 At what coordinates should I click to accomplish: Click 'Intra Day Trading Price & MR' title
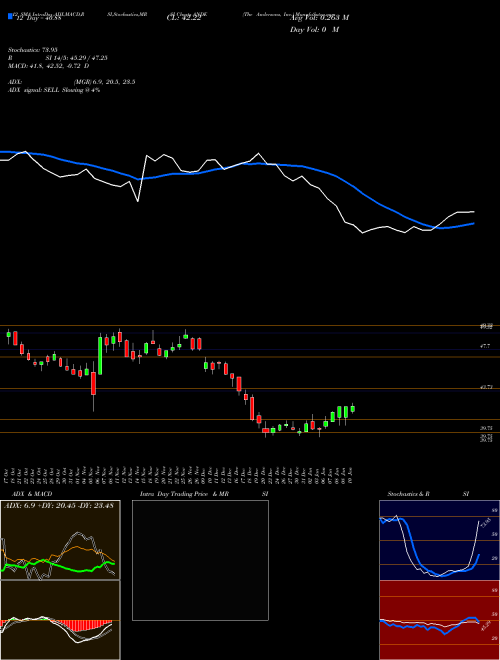click(x=185, y=494)
